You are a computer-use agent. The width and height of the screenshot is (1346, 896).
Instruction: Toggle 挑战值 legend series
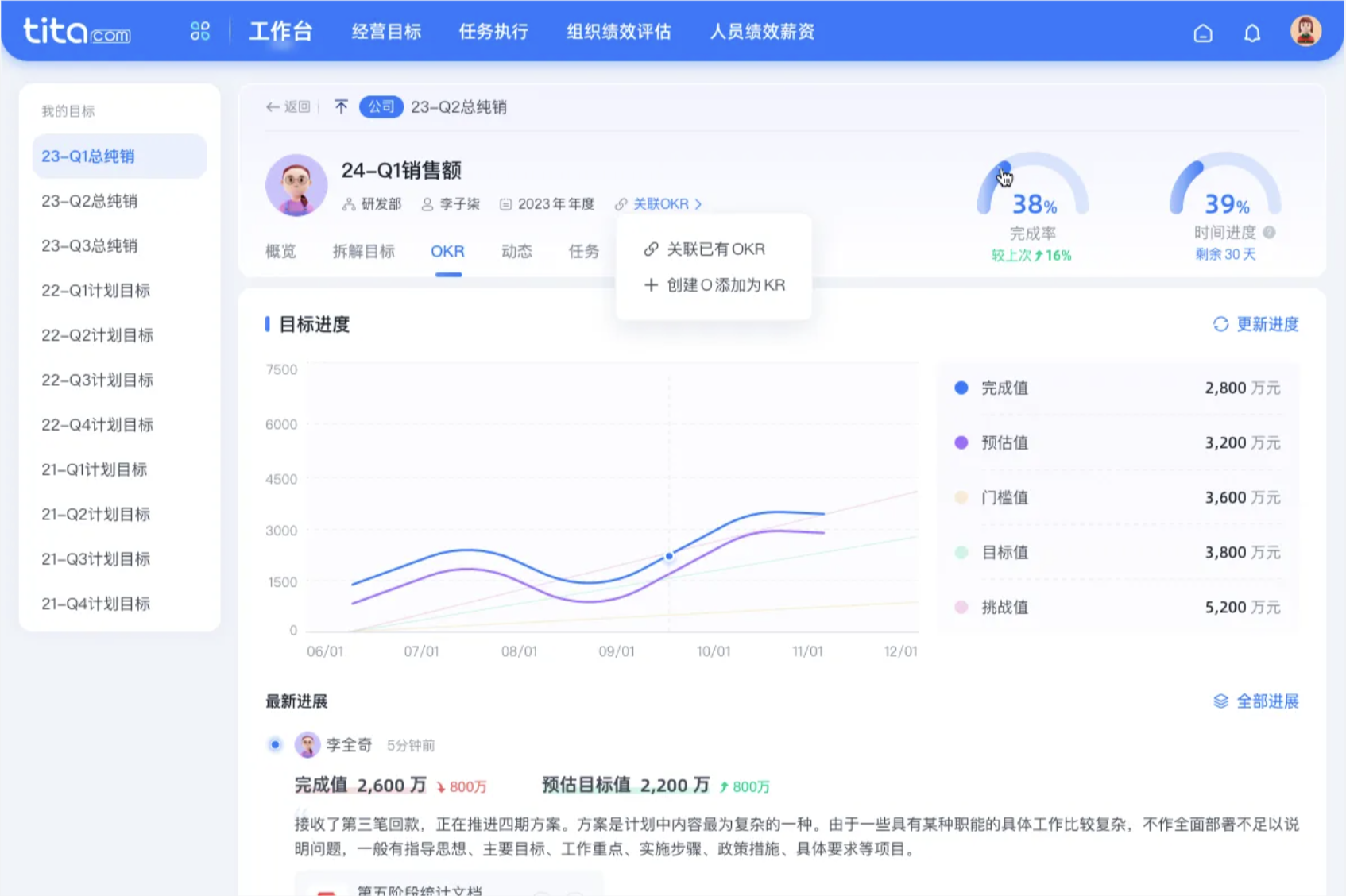tap(961, 607)
